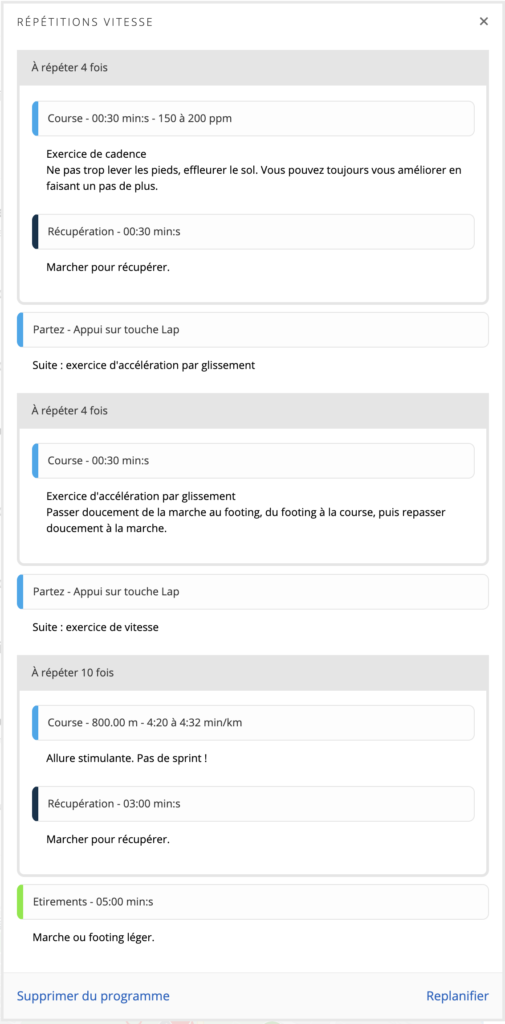The image size is (505, 1024).
Task: Select the Récupération 00:30 min:s step
Action: point(253,232)
